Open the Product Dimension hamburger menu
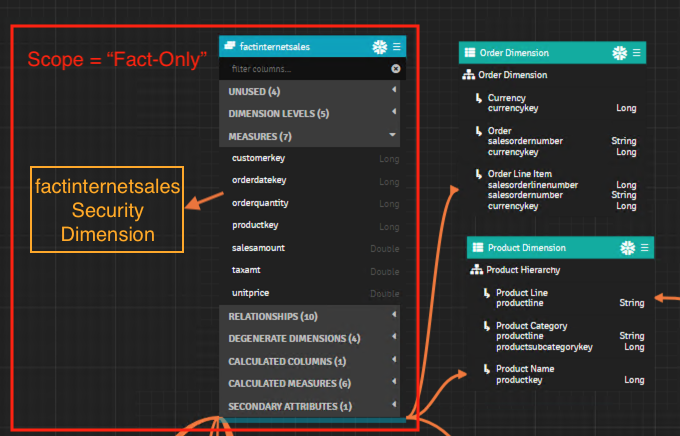 click(645, 247)
